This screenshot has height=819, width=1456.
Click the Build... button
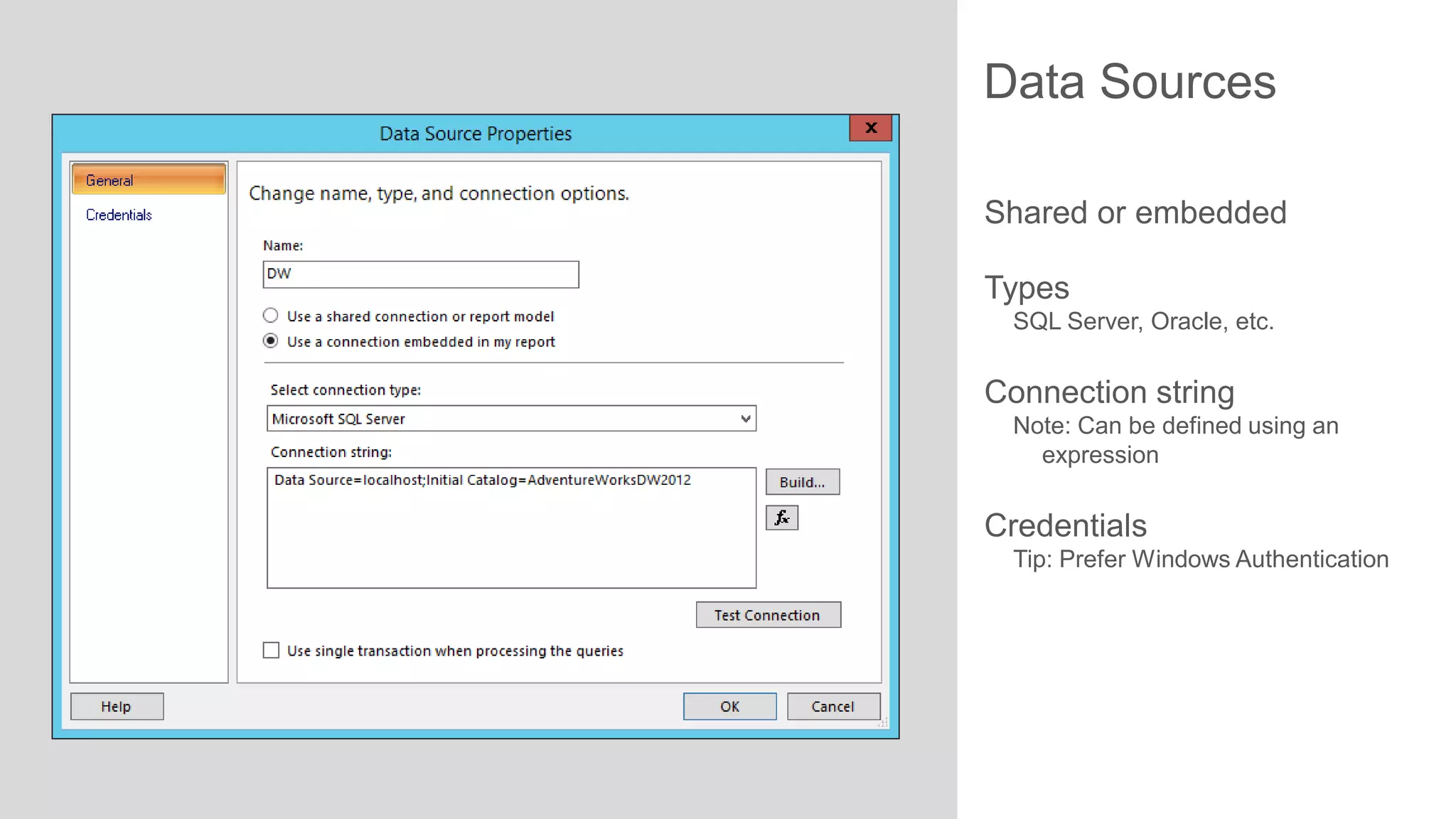(803, 482)
